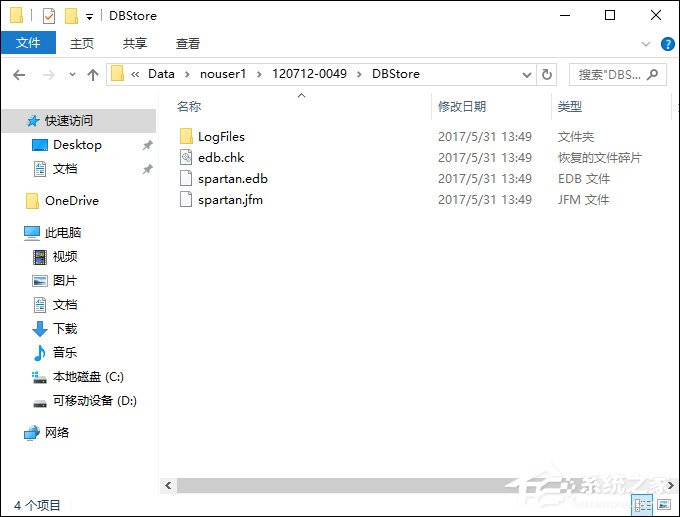Sort by 类型 column header
Image resolution: width=680 pixels, height=517 pixels.
tap(569, 106)
